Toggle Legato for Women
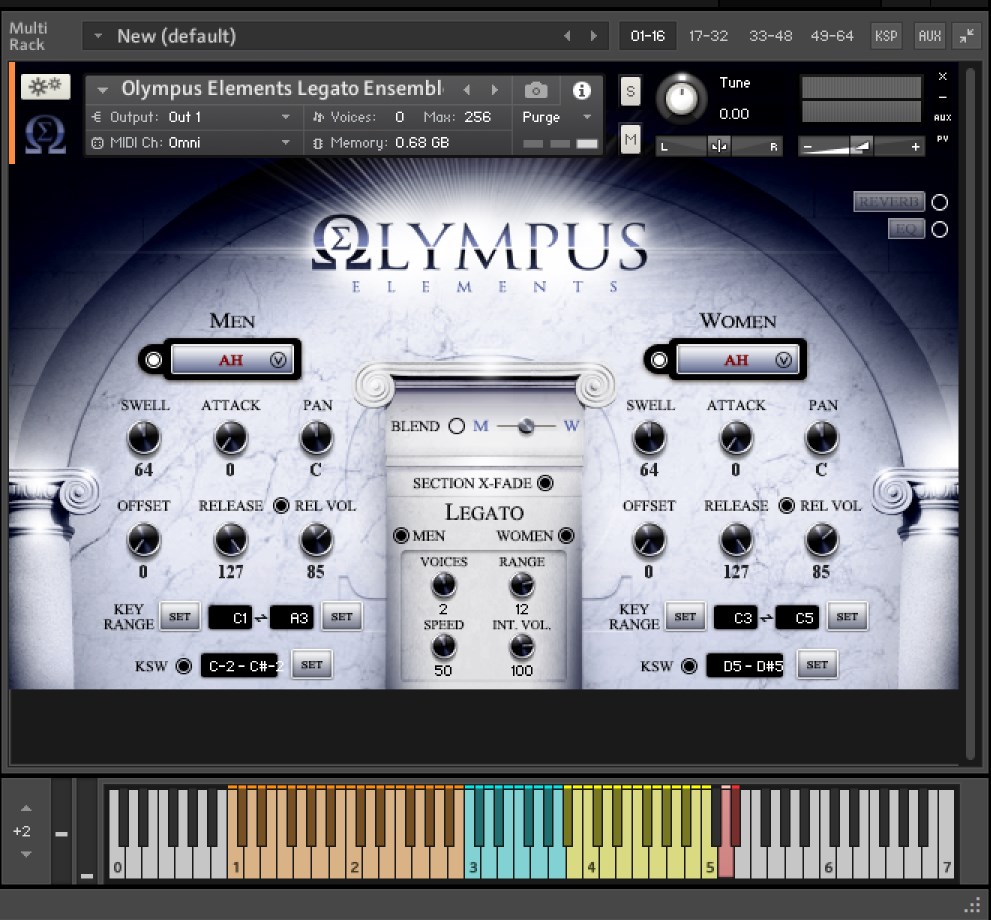Screen dimensions: 991x920 click(x=567, y=536)
